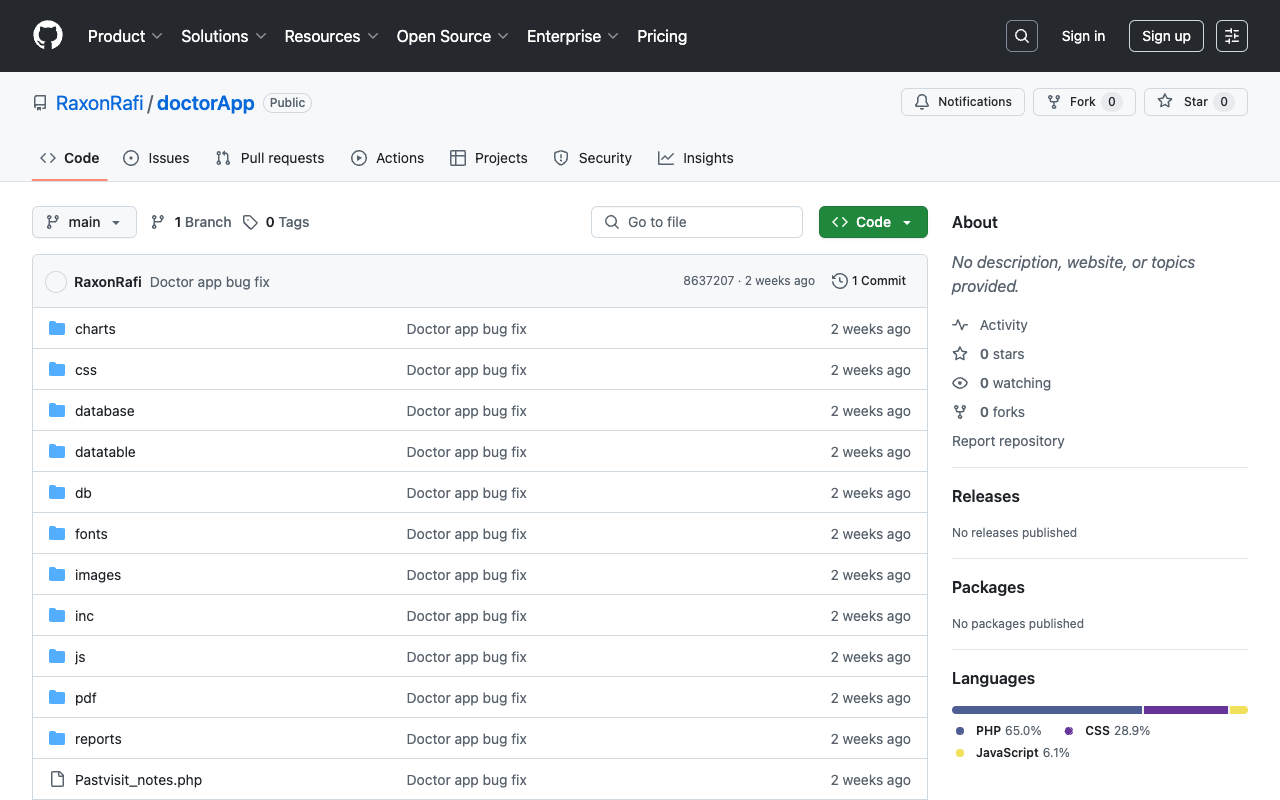Viewport: 1280px width, 800px height.
Task: Open the Projects tab
Action: 489,158
